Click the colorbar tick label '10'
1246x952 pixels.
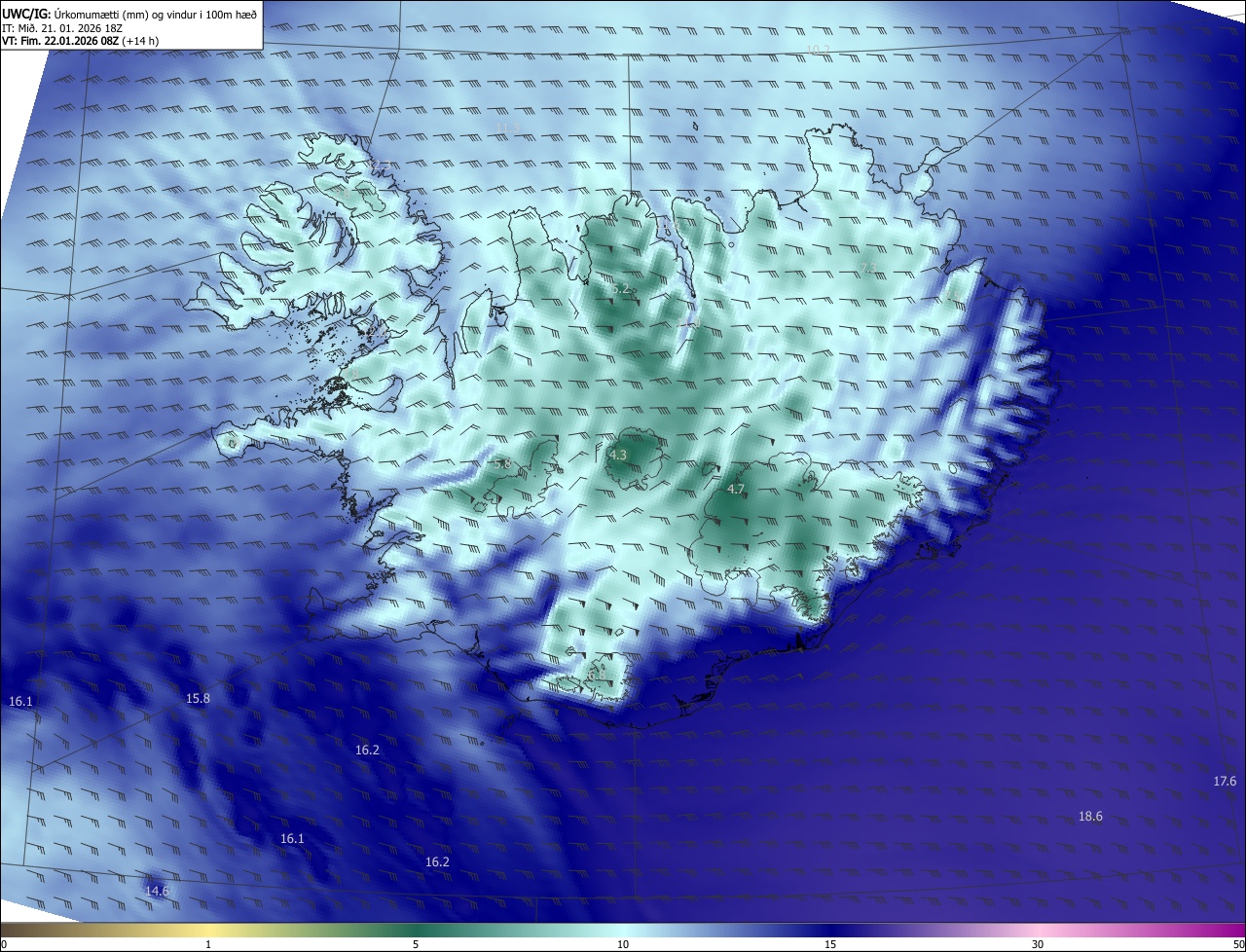tap(623, 944)
